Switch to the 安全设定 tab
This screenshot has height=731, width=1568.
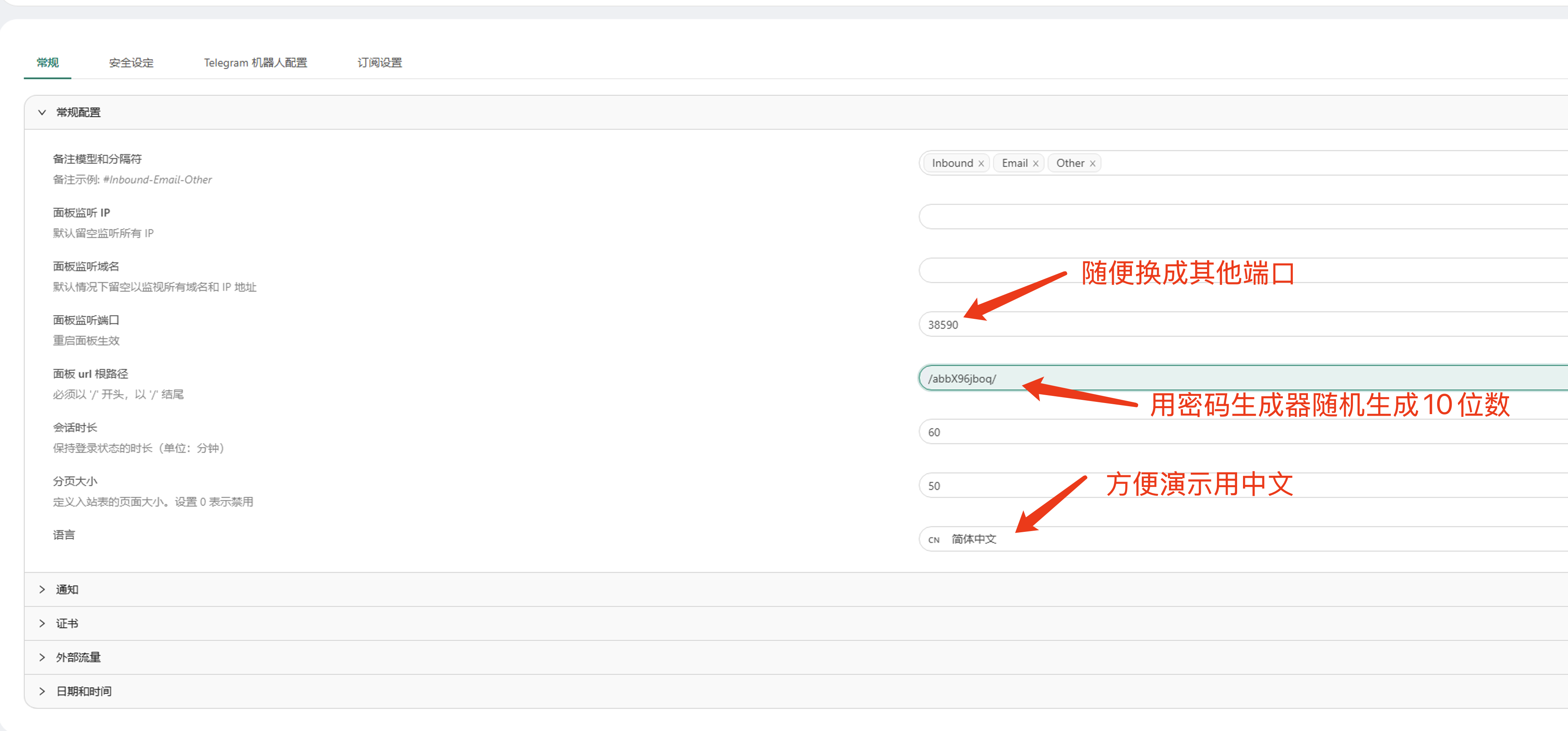[x=131, y=63]
